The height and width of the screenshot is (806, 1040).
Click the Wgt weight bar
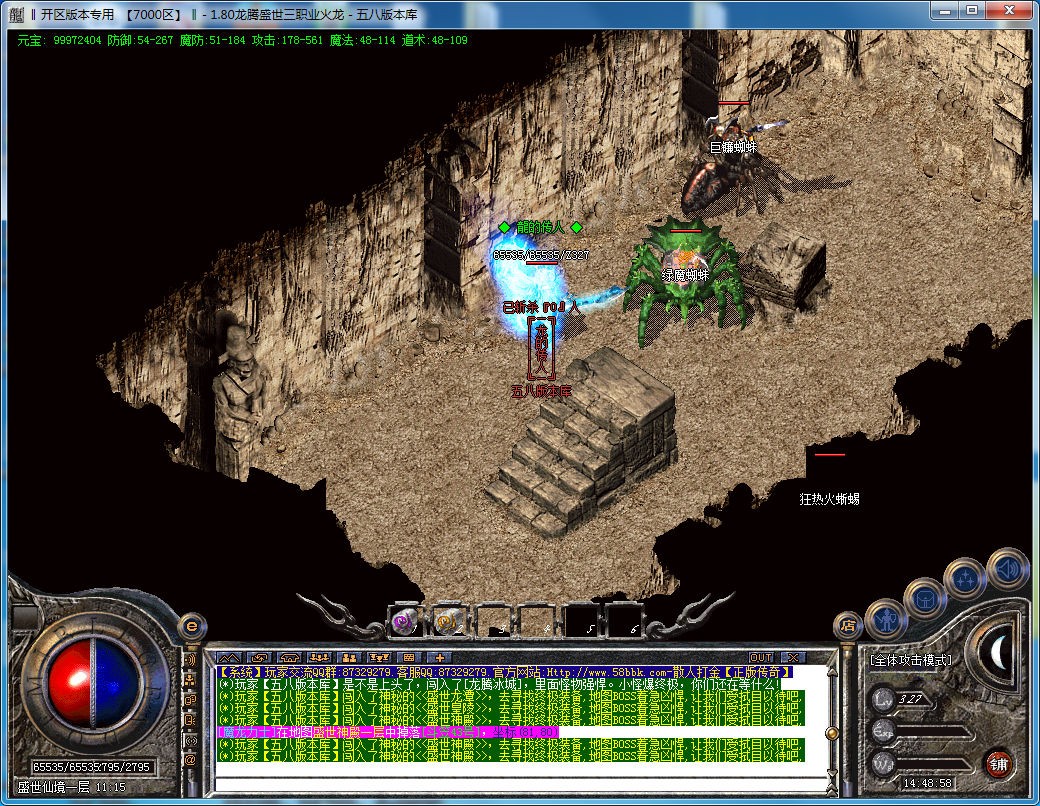(933, 764)
